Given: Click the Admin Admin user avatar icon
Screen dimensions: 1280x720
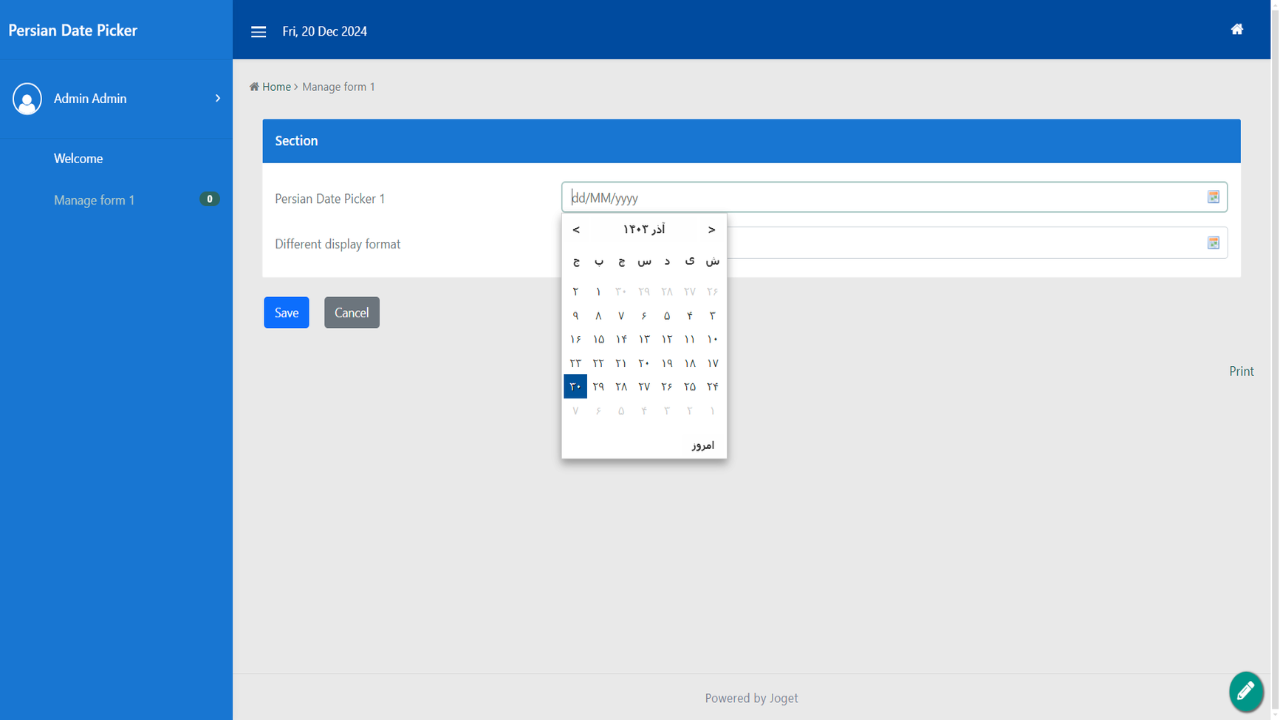Looking at the screenshot, I should tap(27, 98).
